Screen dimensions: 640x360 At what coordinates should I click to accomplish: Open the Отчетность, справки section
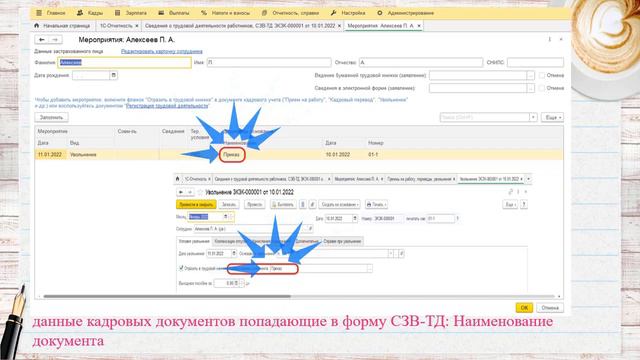click(x=290, y=13)
